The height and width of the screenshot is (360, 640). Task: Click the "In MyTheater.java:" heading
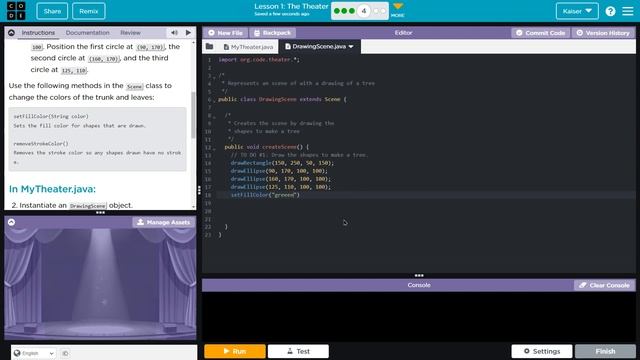(52, 189)
